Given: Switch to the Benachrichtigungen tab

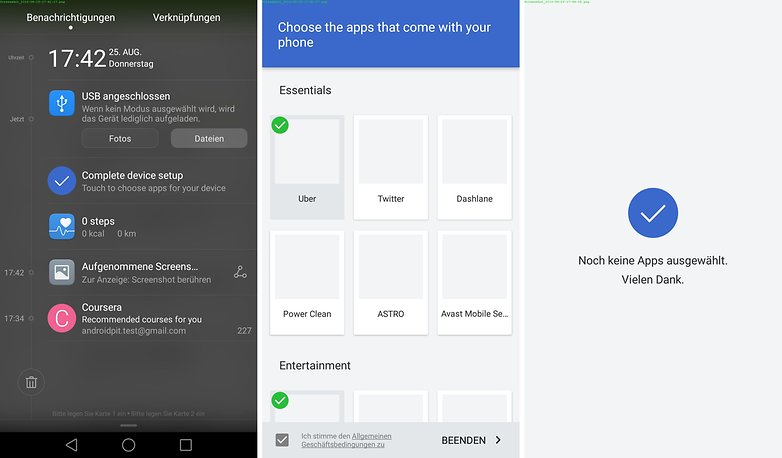Looking at the screenshot, I should tap(71, 17).
